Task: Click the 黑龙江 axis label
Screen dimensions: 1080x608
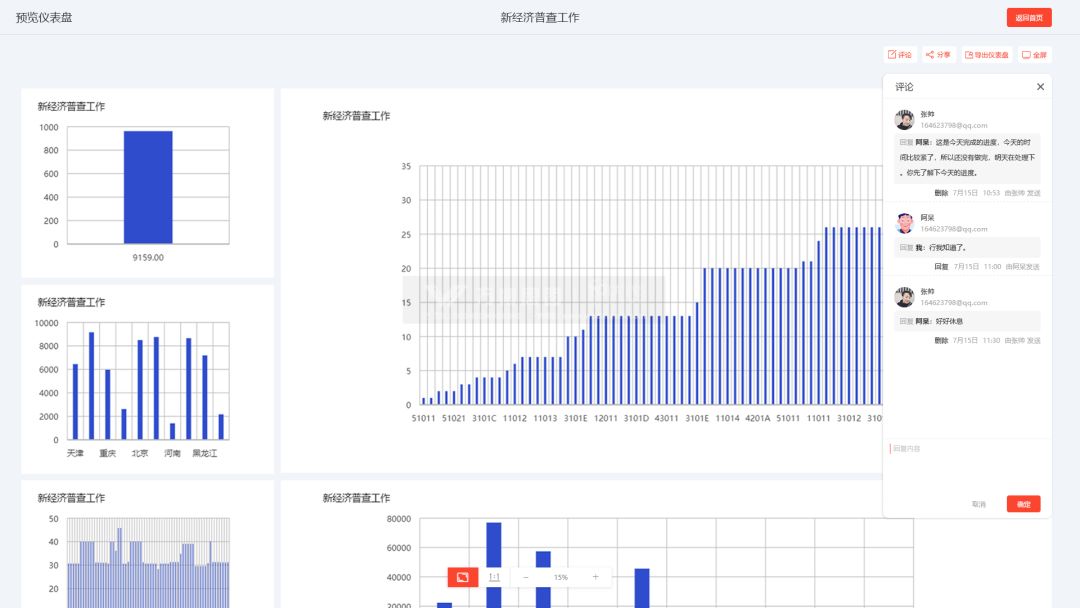Action: coord(205,453)
